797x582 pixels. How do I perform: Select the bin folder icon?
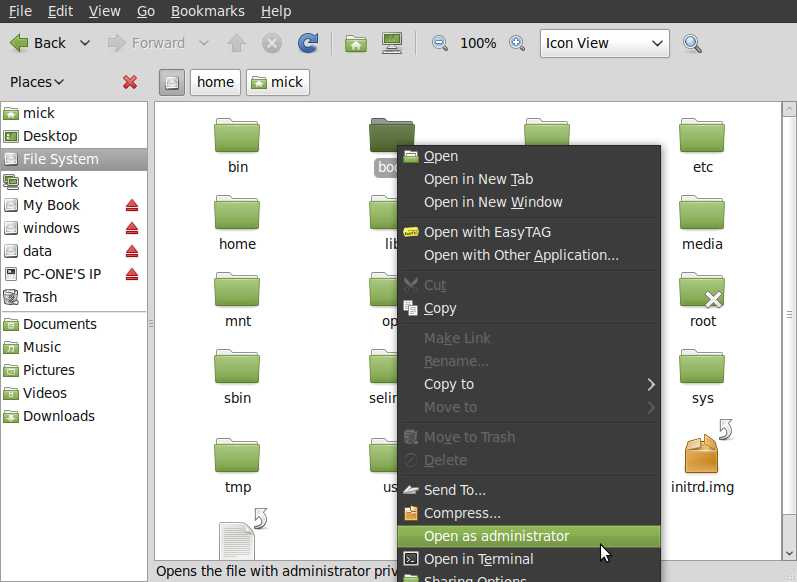237,135
